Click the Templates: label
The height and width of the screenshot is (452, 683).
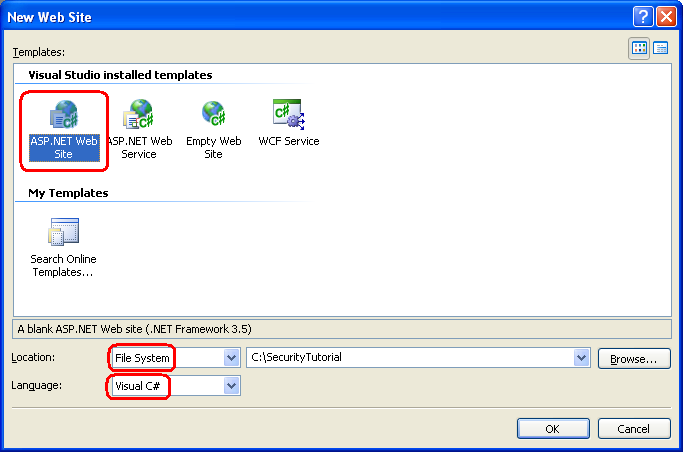[x=39, y=52]
